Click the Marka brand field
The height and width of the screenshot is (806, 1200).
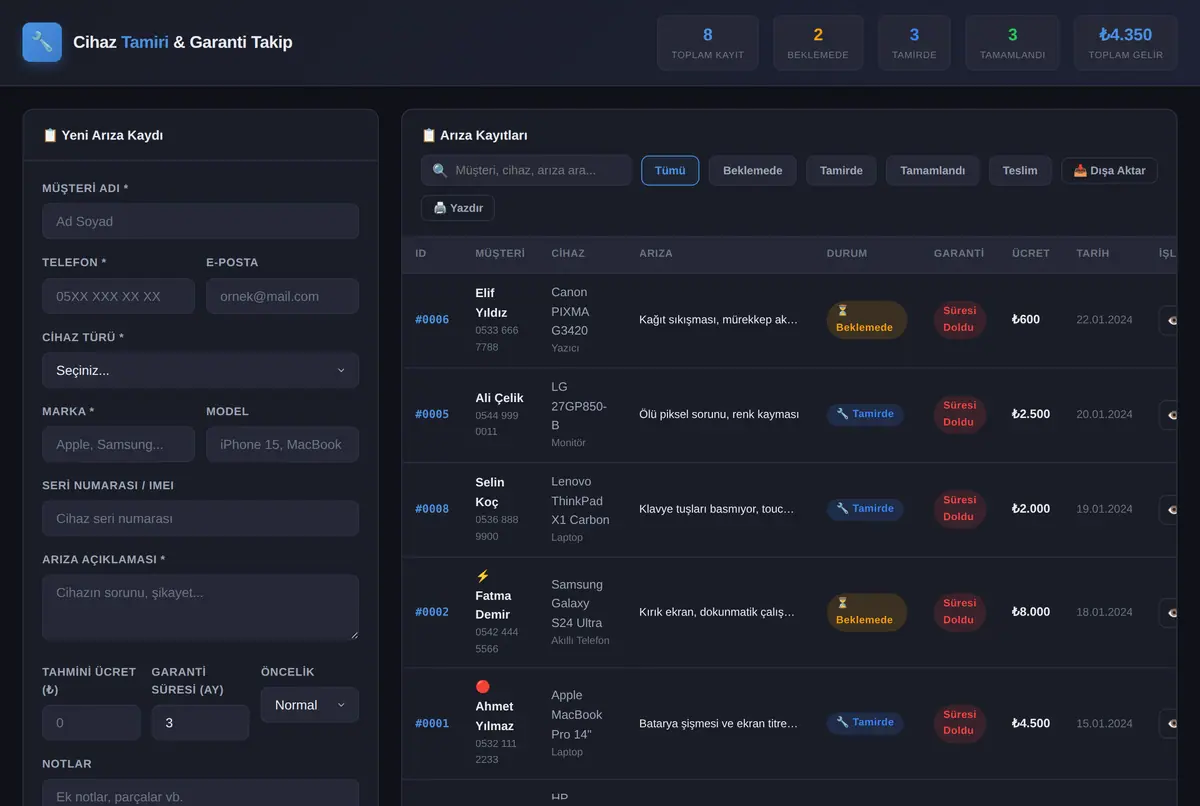[x=118, y=444]
